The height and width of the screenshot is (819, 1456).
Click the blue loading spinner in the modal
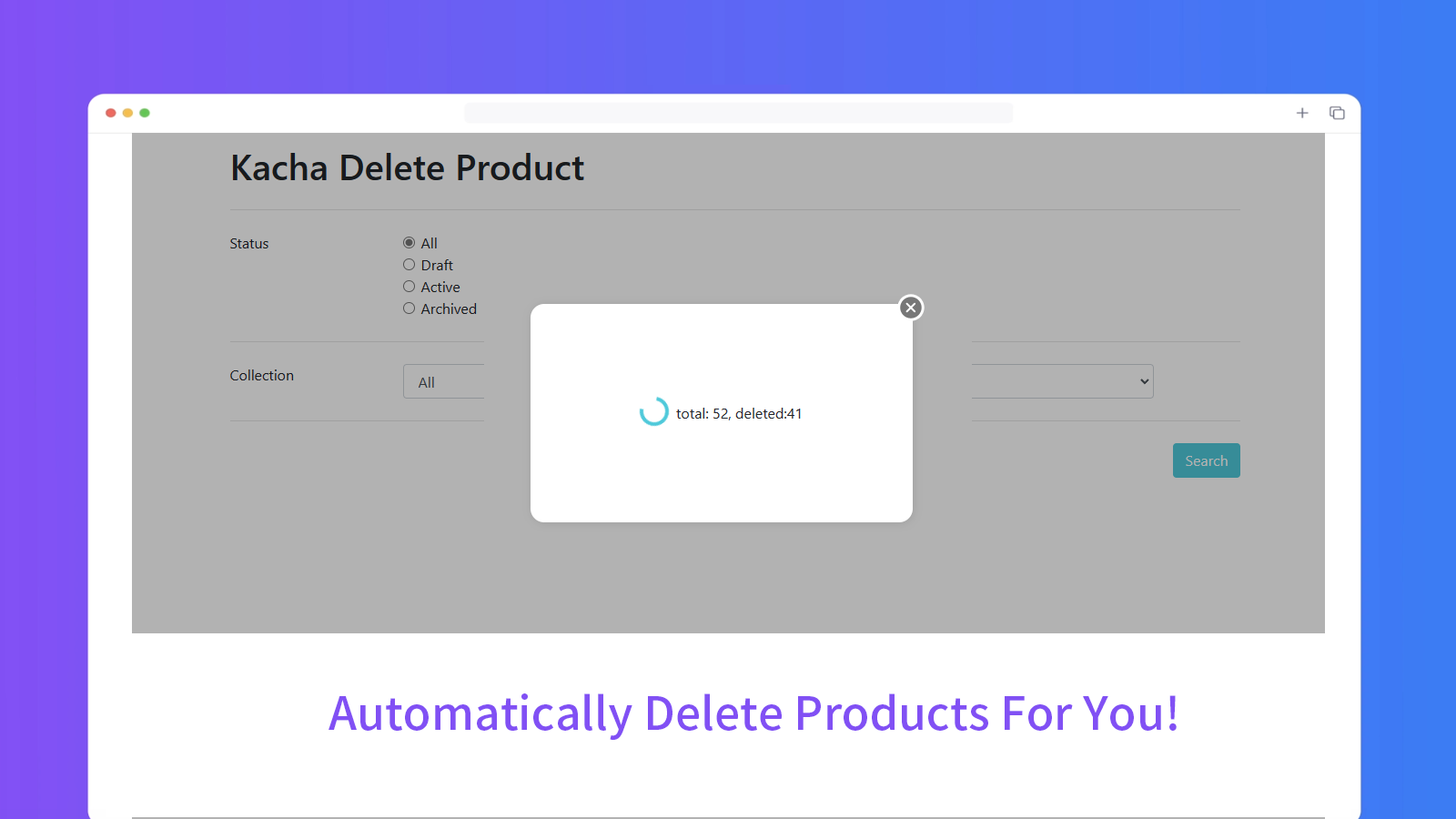pos(653,412)
